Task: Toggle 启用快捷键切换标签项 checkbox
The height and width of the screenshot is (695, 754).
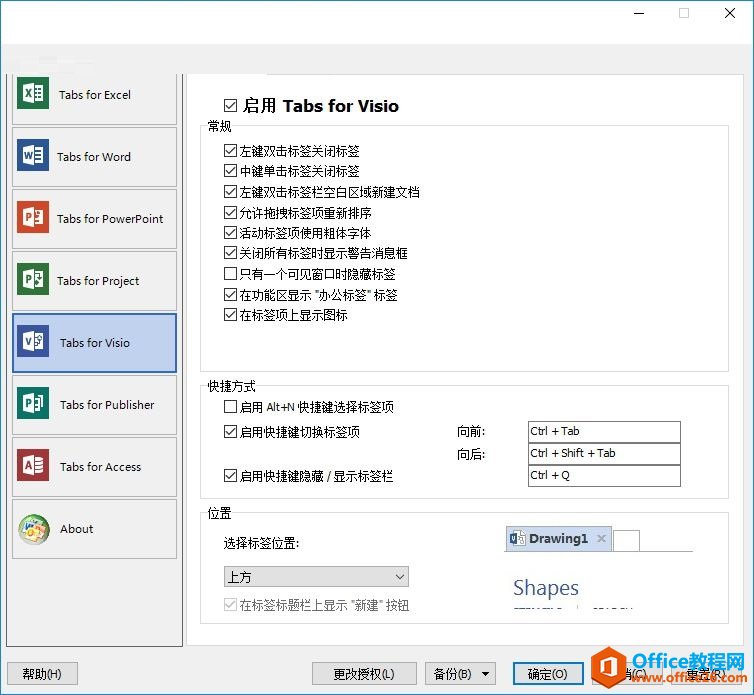Action: (x=230, y=432)
